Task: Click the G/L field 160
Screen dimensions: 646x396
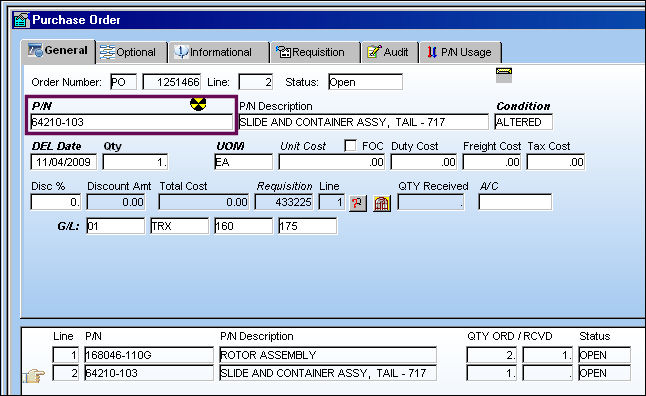Action: [243, 226]
